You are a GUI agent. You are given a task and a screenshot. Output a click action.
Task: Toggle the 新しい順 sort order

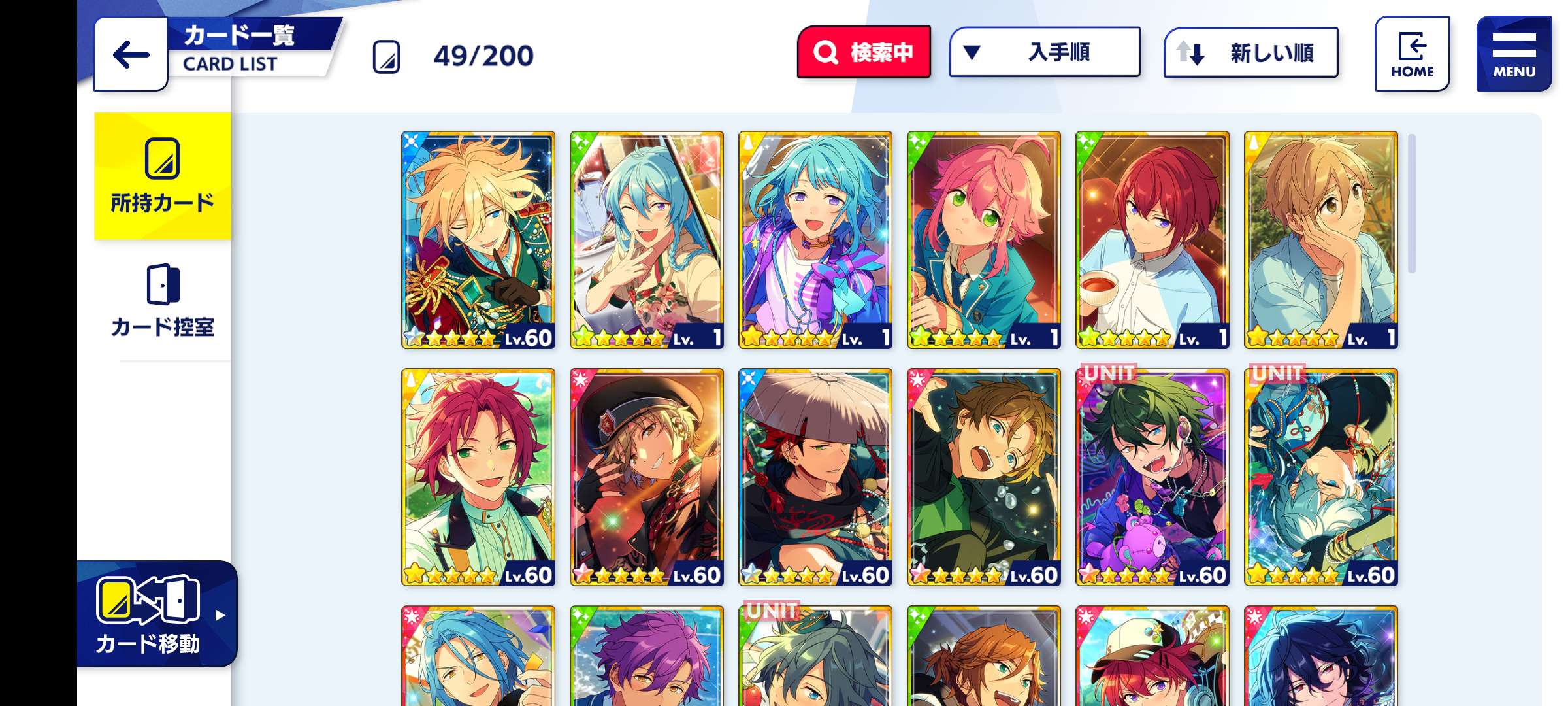click(x=1250, y=52)
